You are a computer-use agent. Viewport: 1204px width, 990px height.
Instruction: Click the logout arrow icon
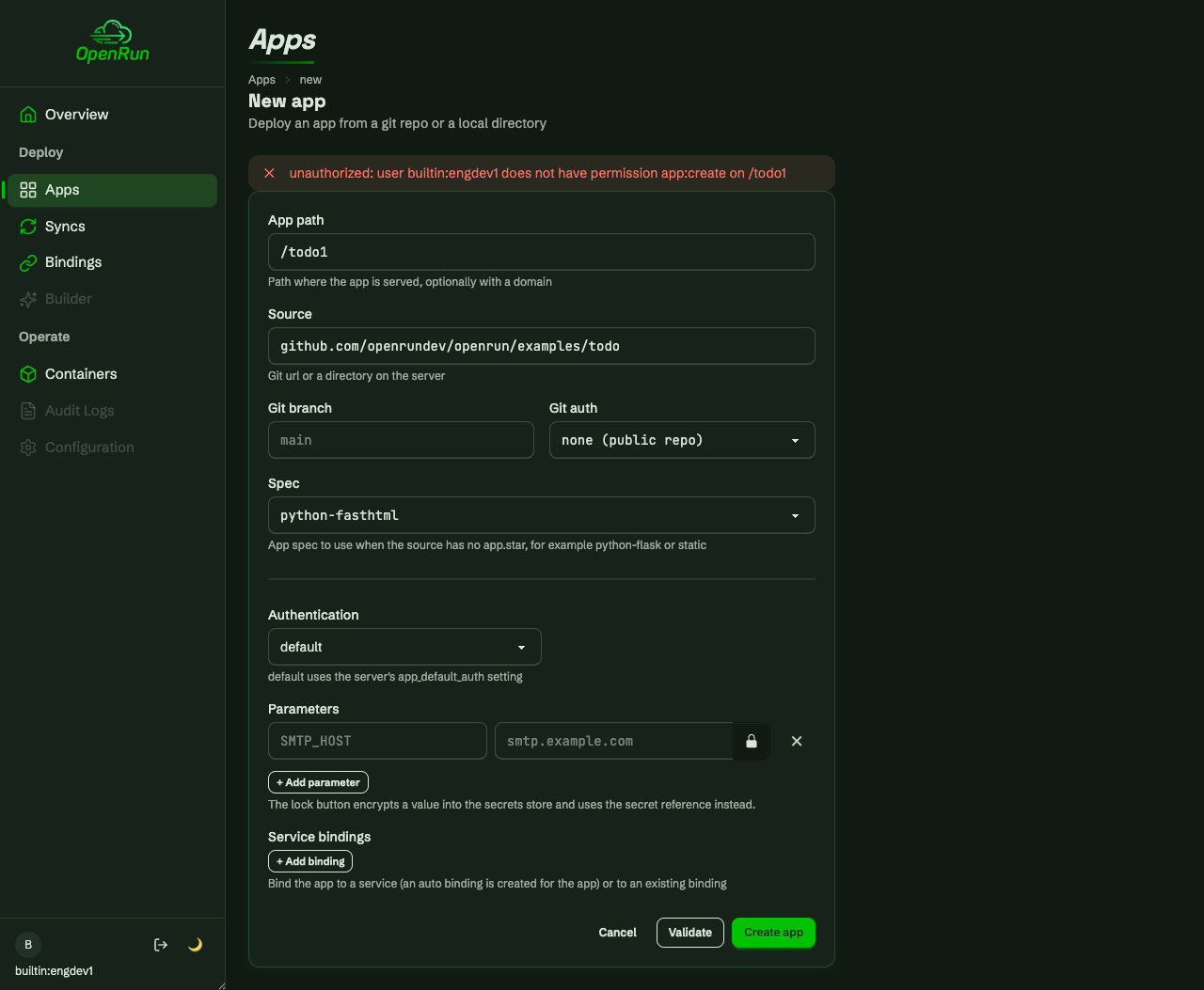click(161, 945)
